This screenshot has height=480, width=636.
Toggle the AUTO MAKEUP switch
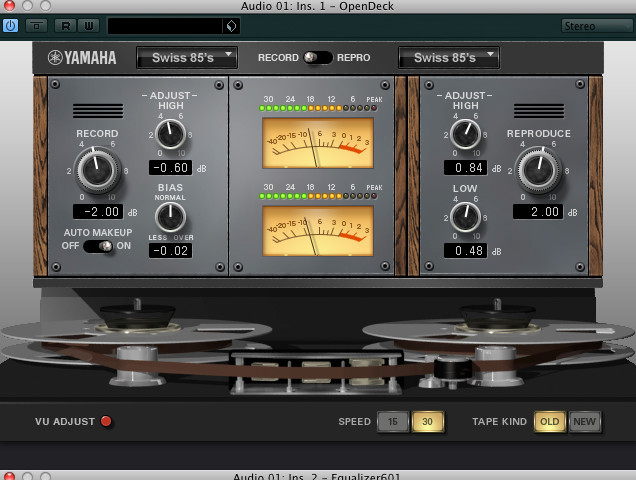(98, 246)
